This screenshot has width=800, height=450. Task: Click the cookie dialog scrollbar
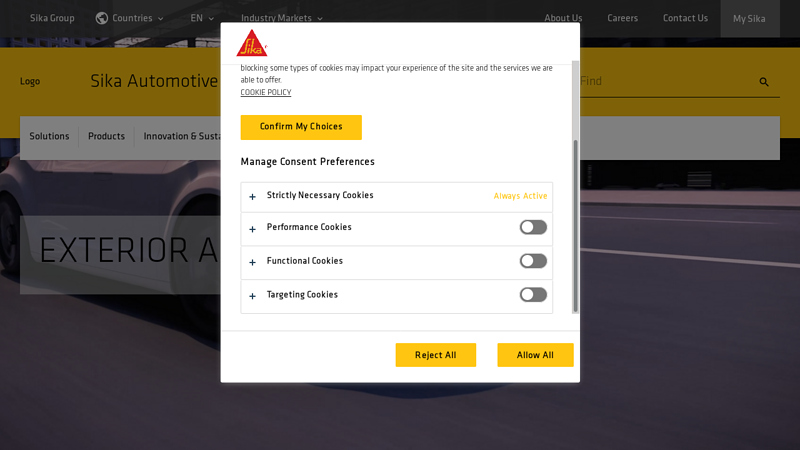click(x=575, y=225)
